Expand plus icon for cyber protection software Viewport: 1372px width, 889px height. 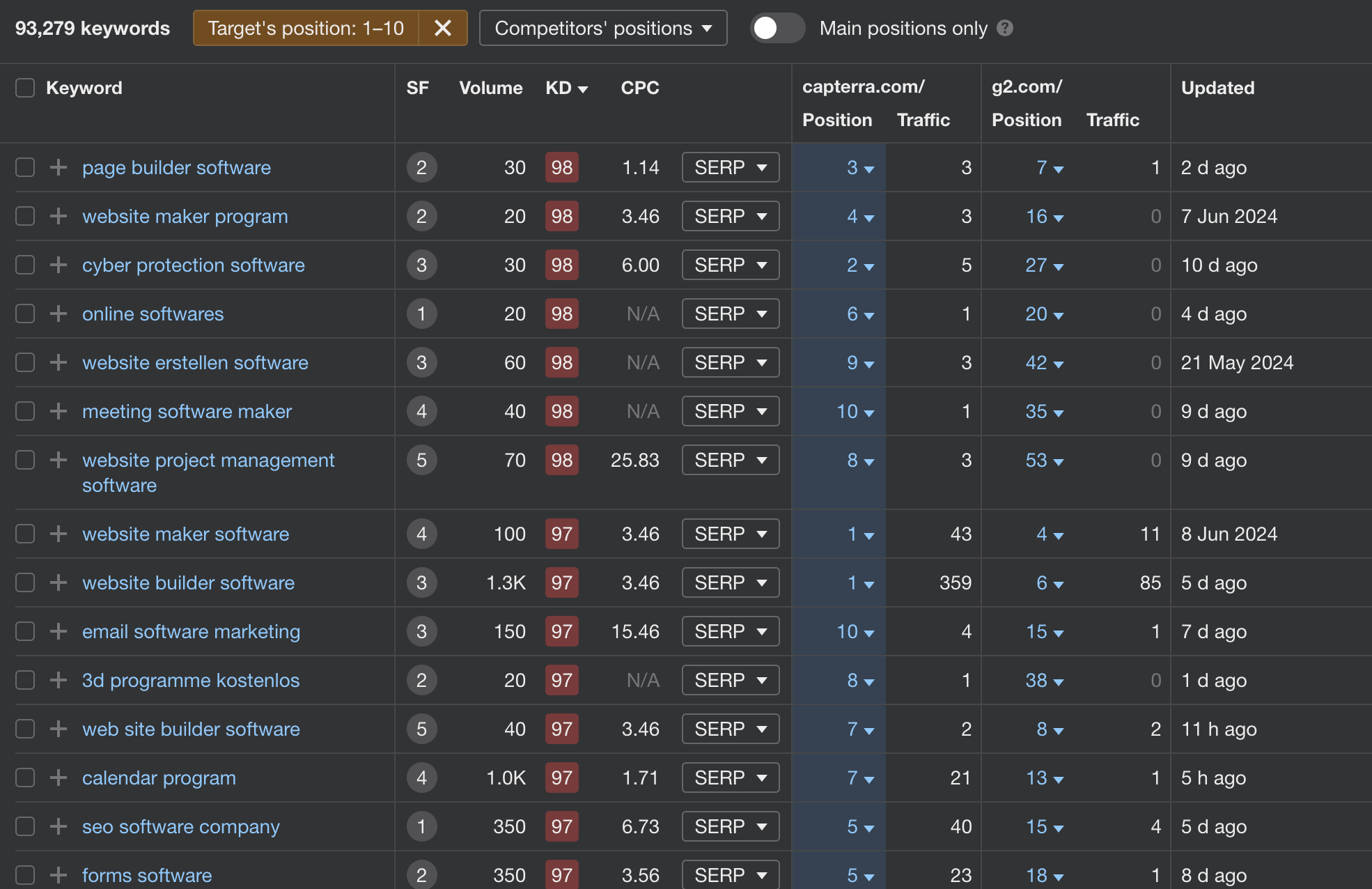coord(59,265)
